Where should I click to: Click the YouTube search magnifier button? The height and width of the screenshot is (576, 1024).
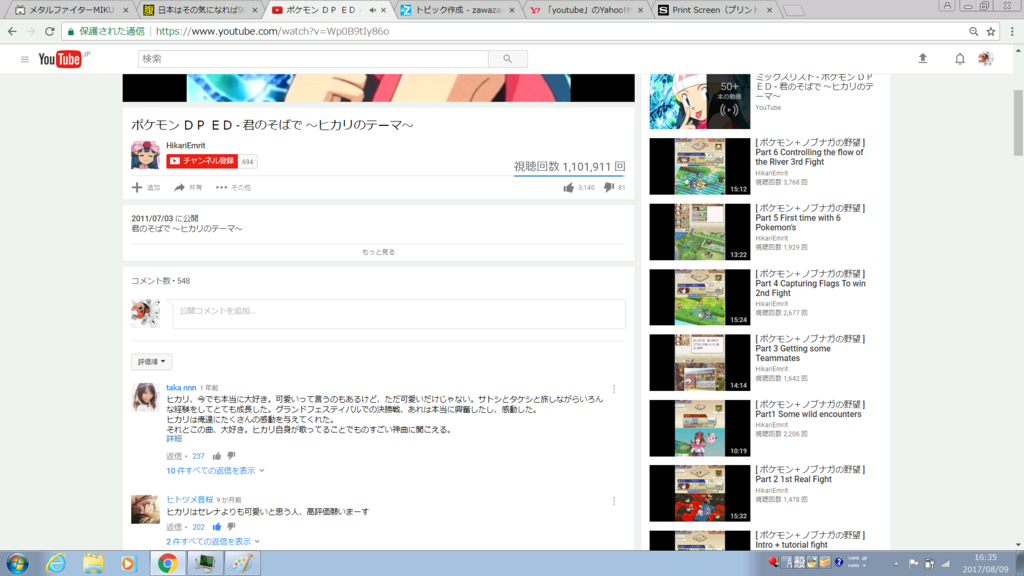click(507, 59)
